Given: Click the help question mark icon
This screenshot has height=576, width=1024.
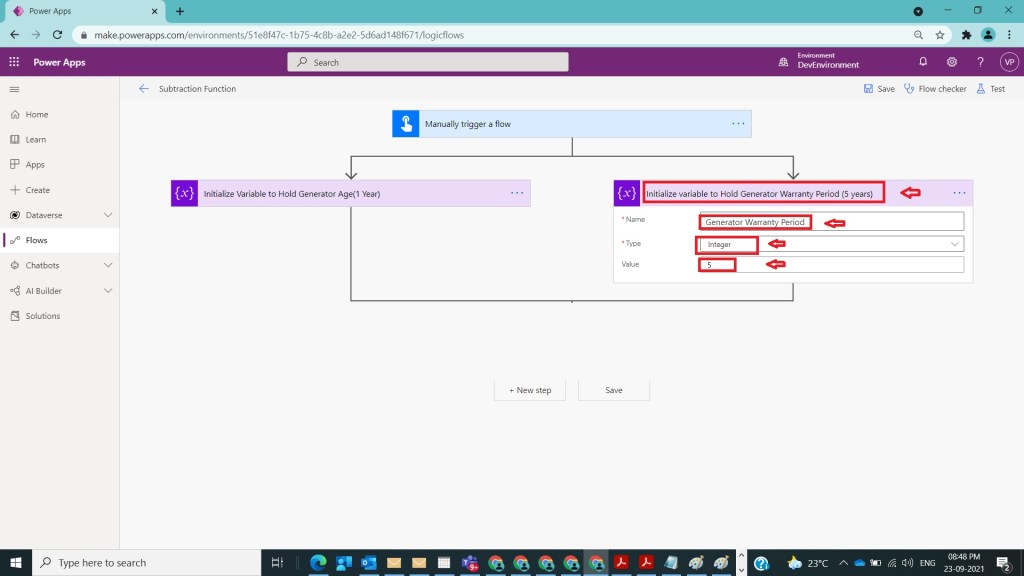Looking at the screenshot, I should click(980, 62).
